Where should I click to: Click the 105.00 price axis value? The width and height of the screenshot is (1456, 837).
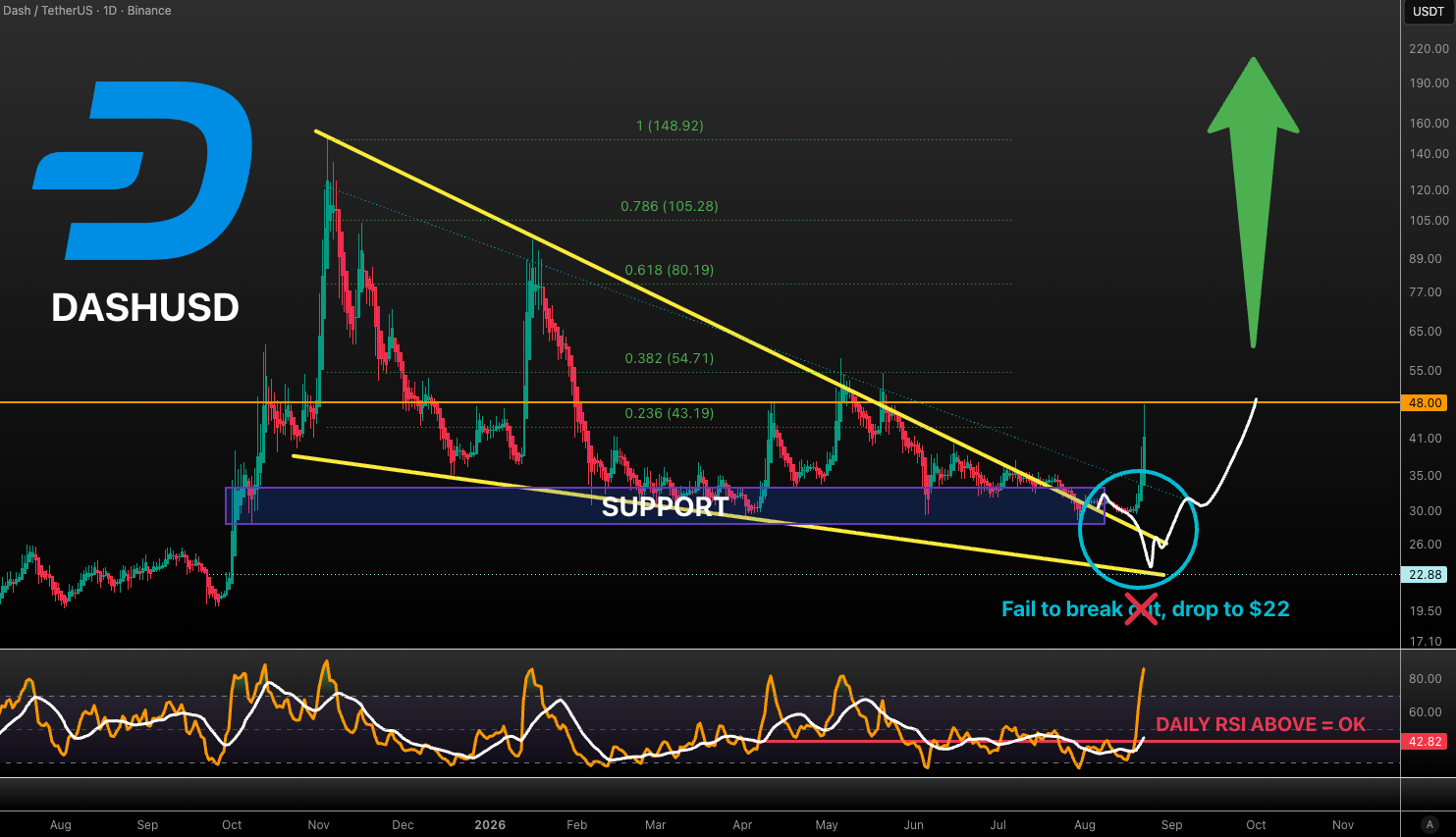[x=1429, y=221]
